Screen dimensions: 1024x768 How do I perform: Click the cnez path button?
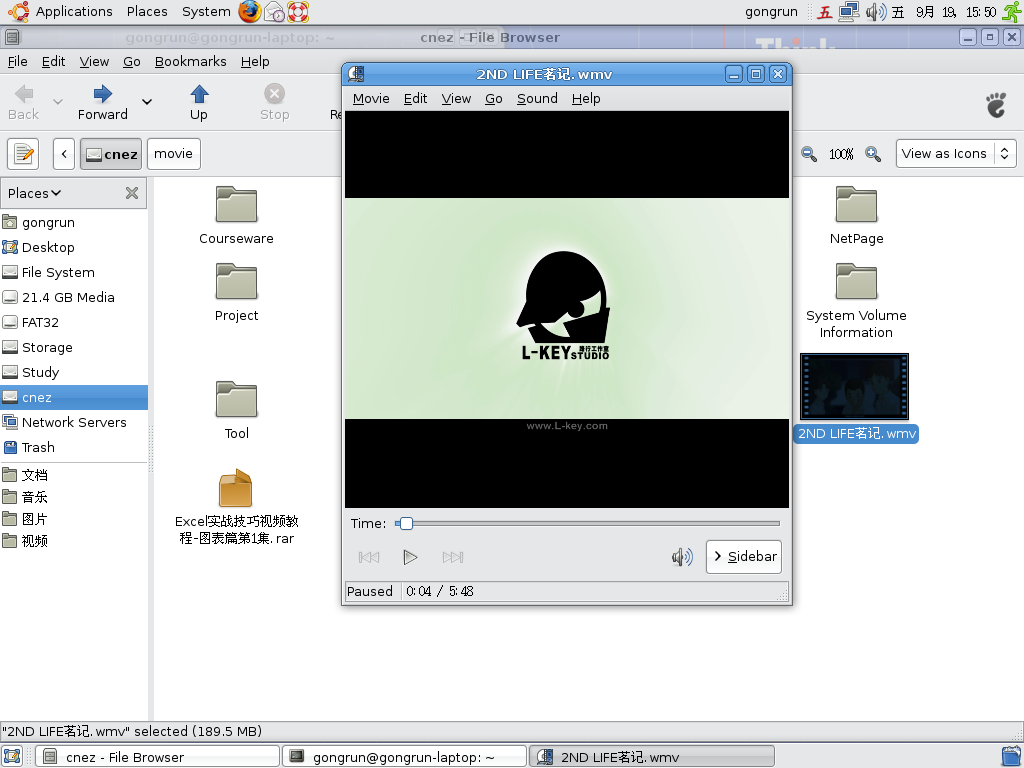click(x=111, y=154)
